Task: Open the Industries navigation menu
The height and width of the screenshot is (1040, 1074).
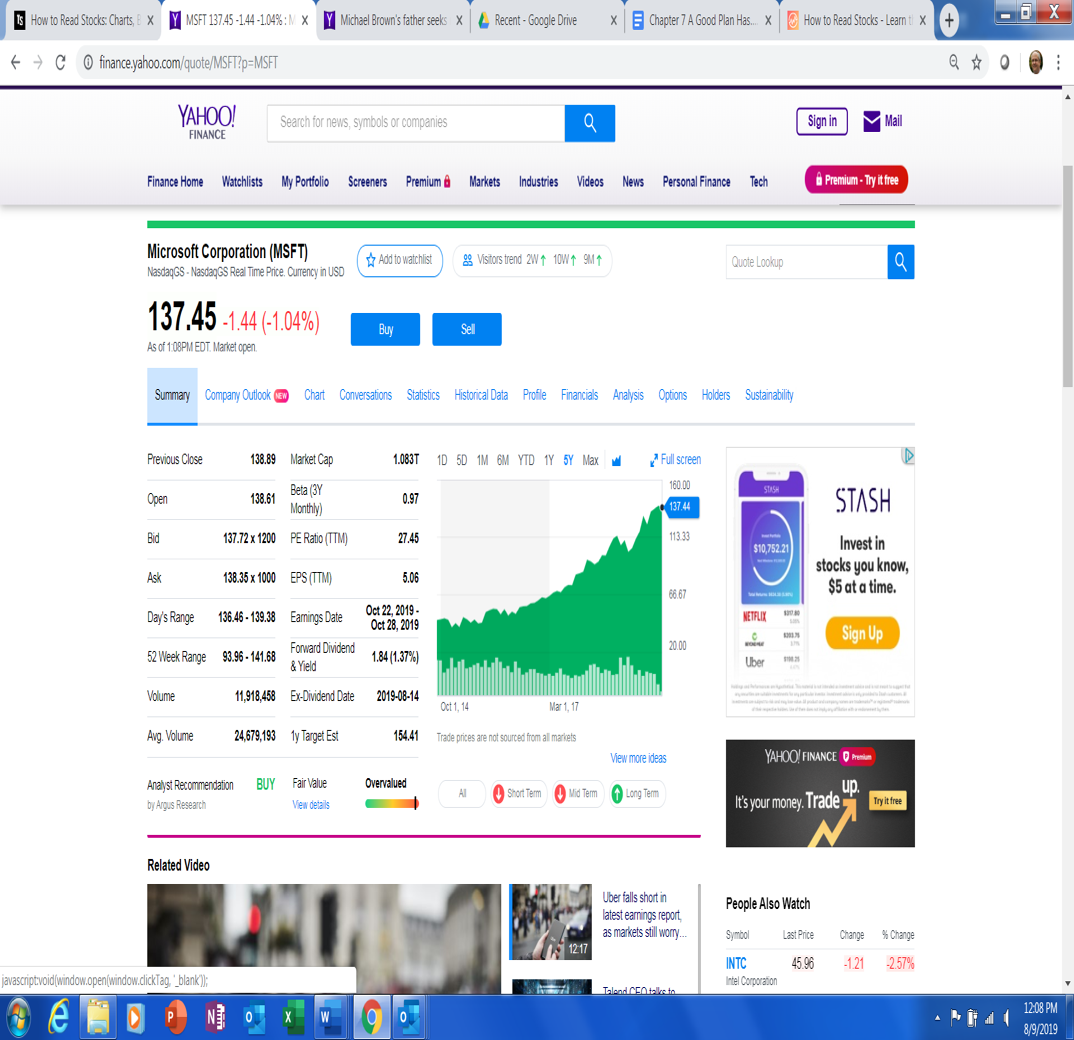Action: (x=538, y=182)
